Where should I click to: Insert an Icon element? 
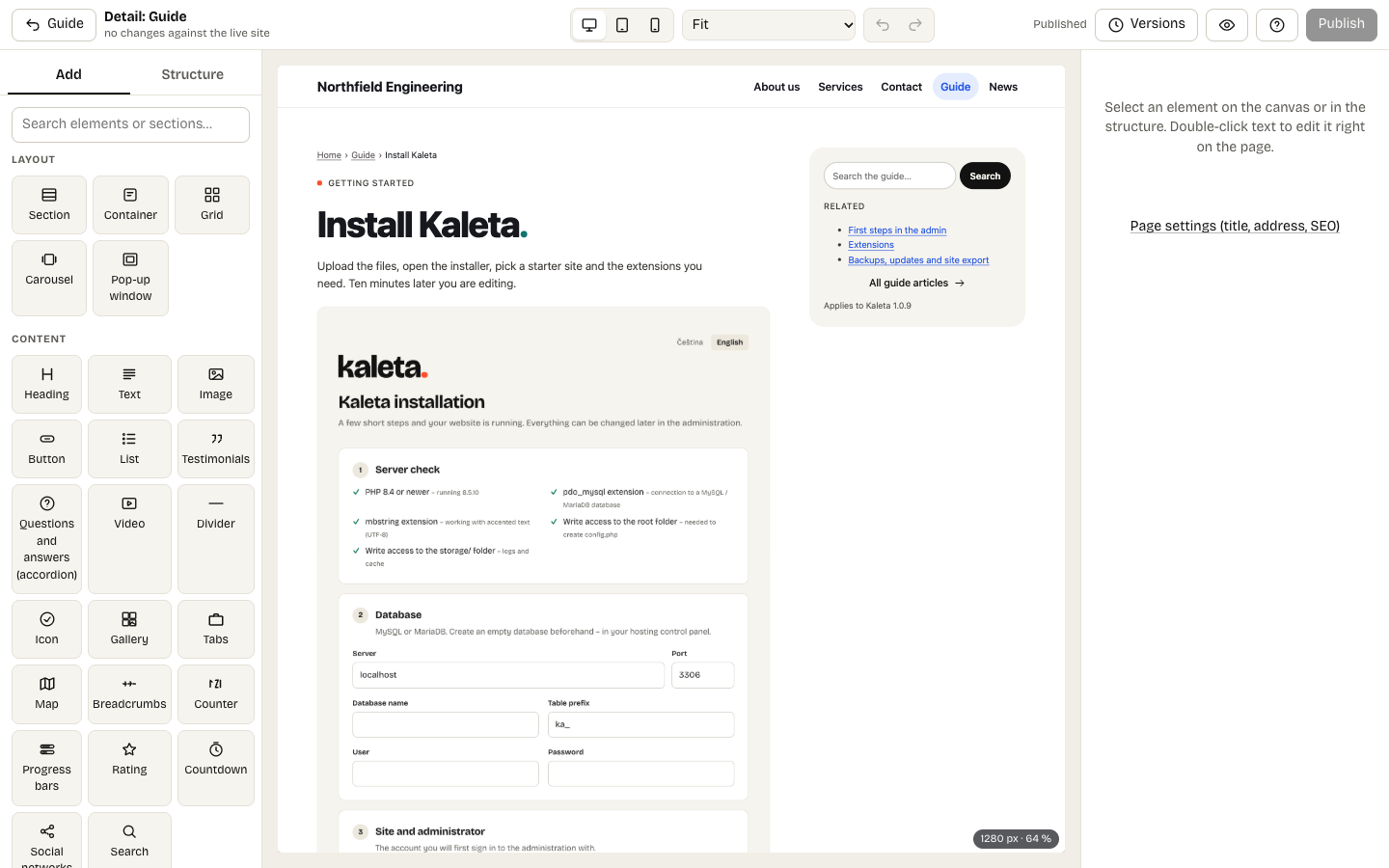coord(47,629)
